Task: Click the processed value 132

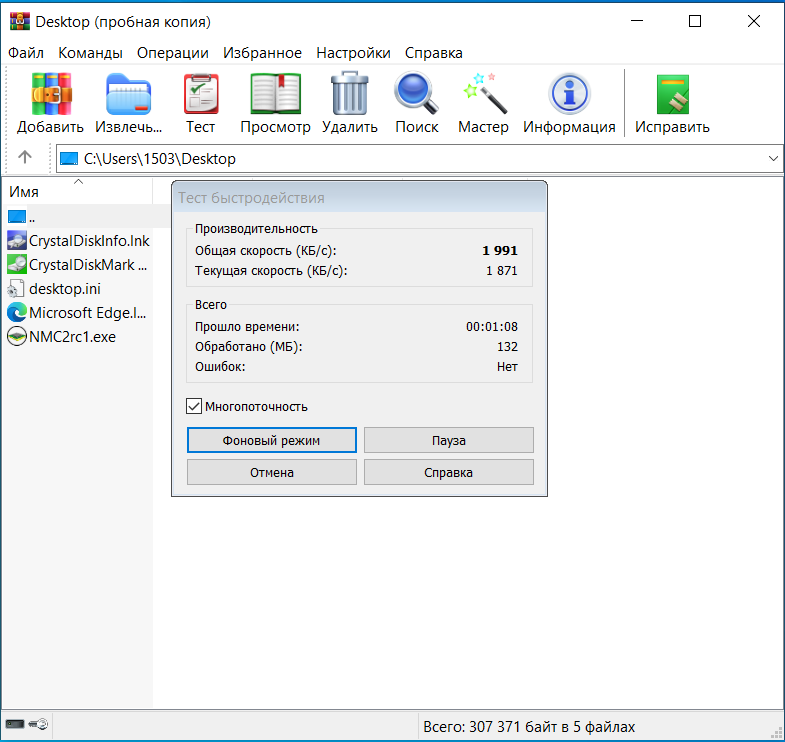Action: [507, 346]
